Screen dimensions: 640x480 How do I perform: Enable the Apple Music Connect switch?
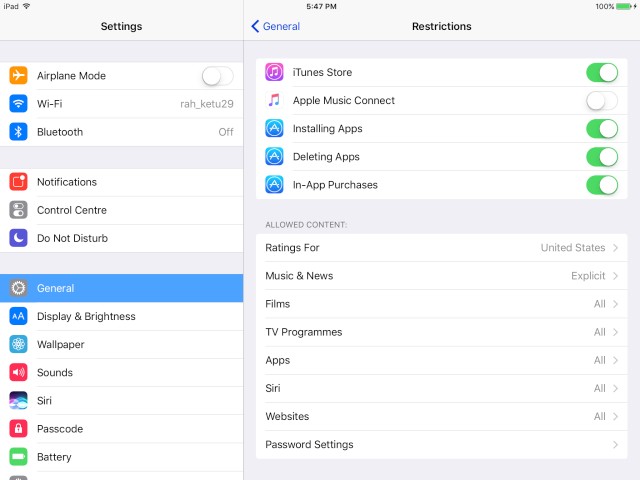tap(602, 101)
